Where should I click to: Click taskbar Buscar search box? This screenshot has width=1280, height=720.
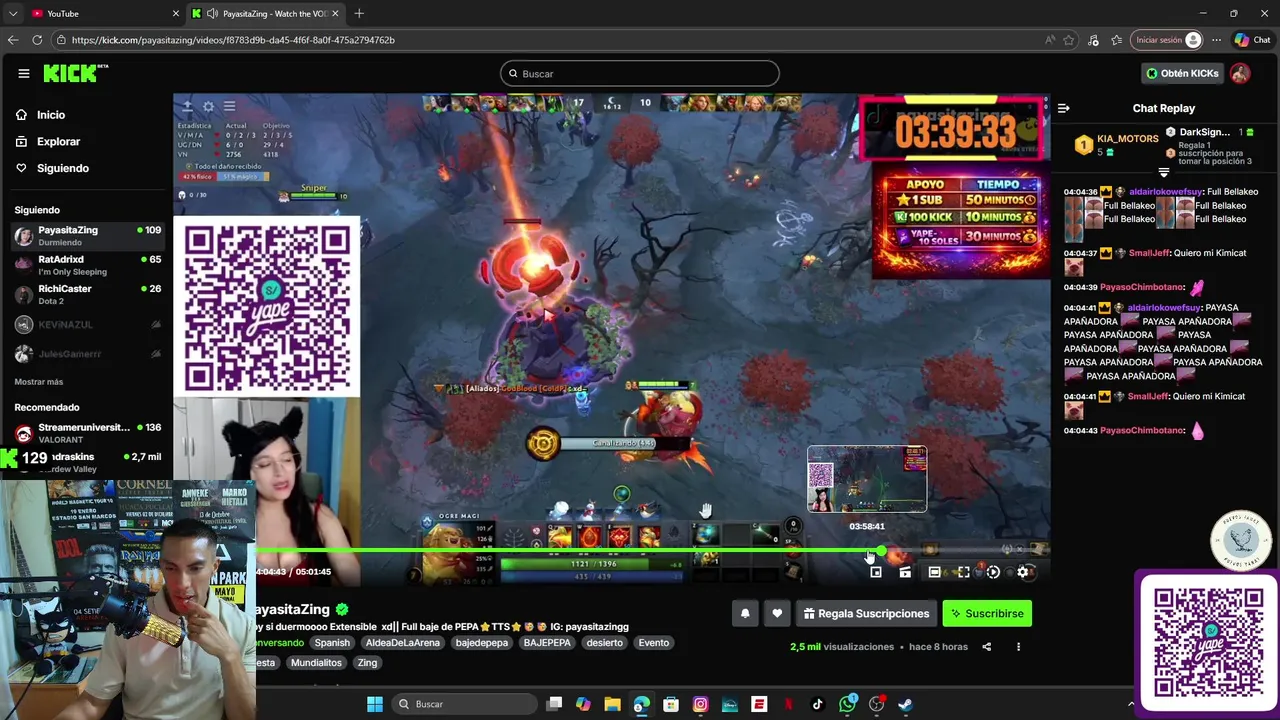[463, 704]
